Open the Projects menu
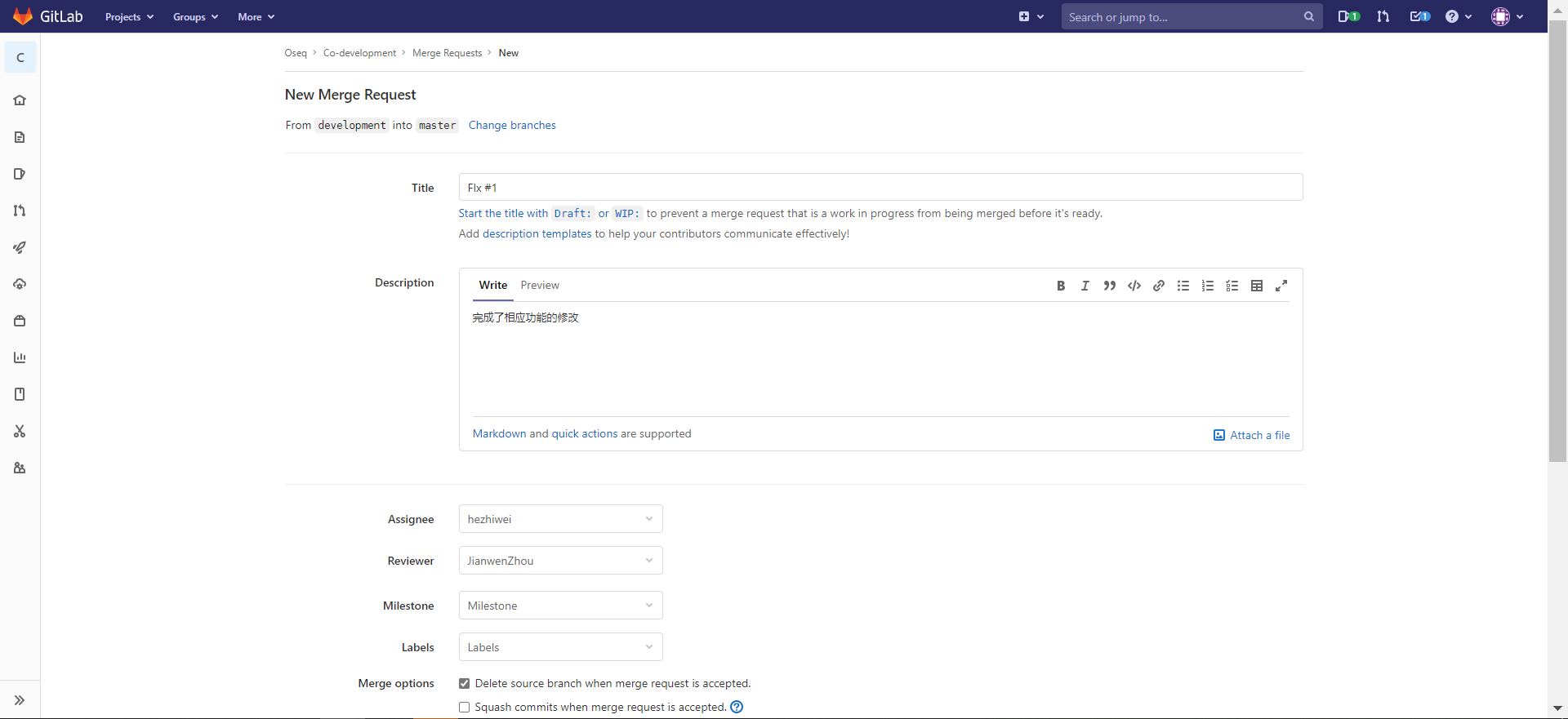The height and width of the screenshot is (719, 1568). pos(129,16)
